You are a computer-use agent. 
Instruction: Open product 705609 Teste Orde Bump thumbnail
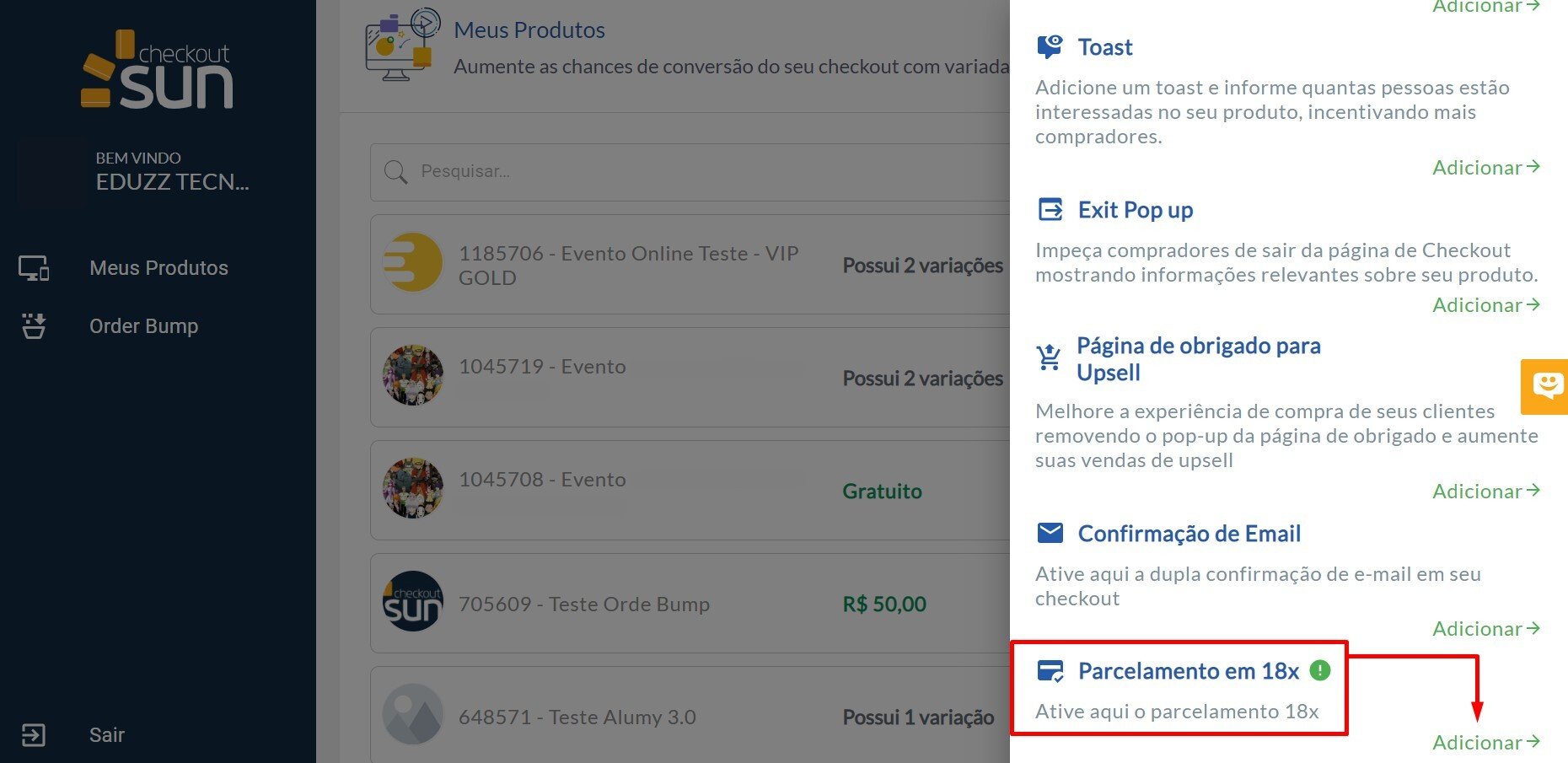413,602
